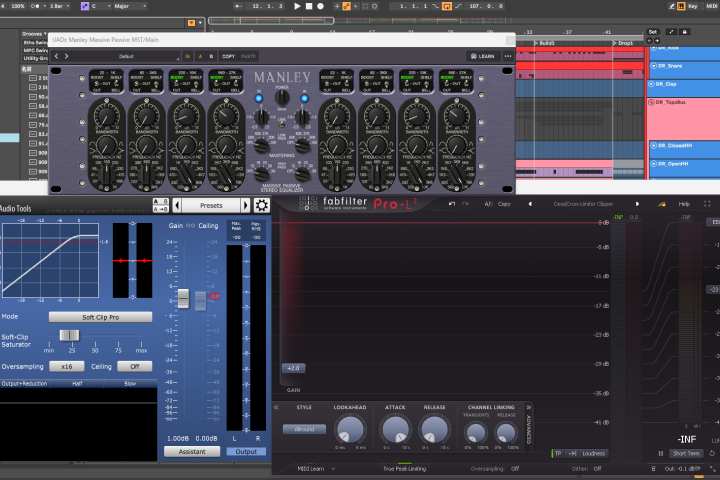Open the Soft Clip Pro mode dropdown
The width and height of the screenshot is (720, 480).
101,317
